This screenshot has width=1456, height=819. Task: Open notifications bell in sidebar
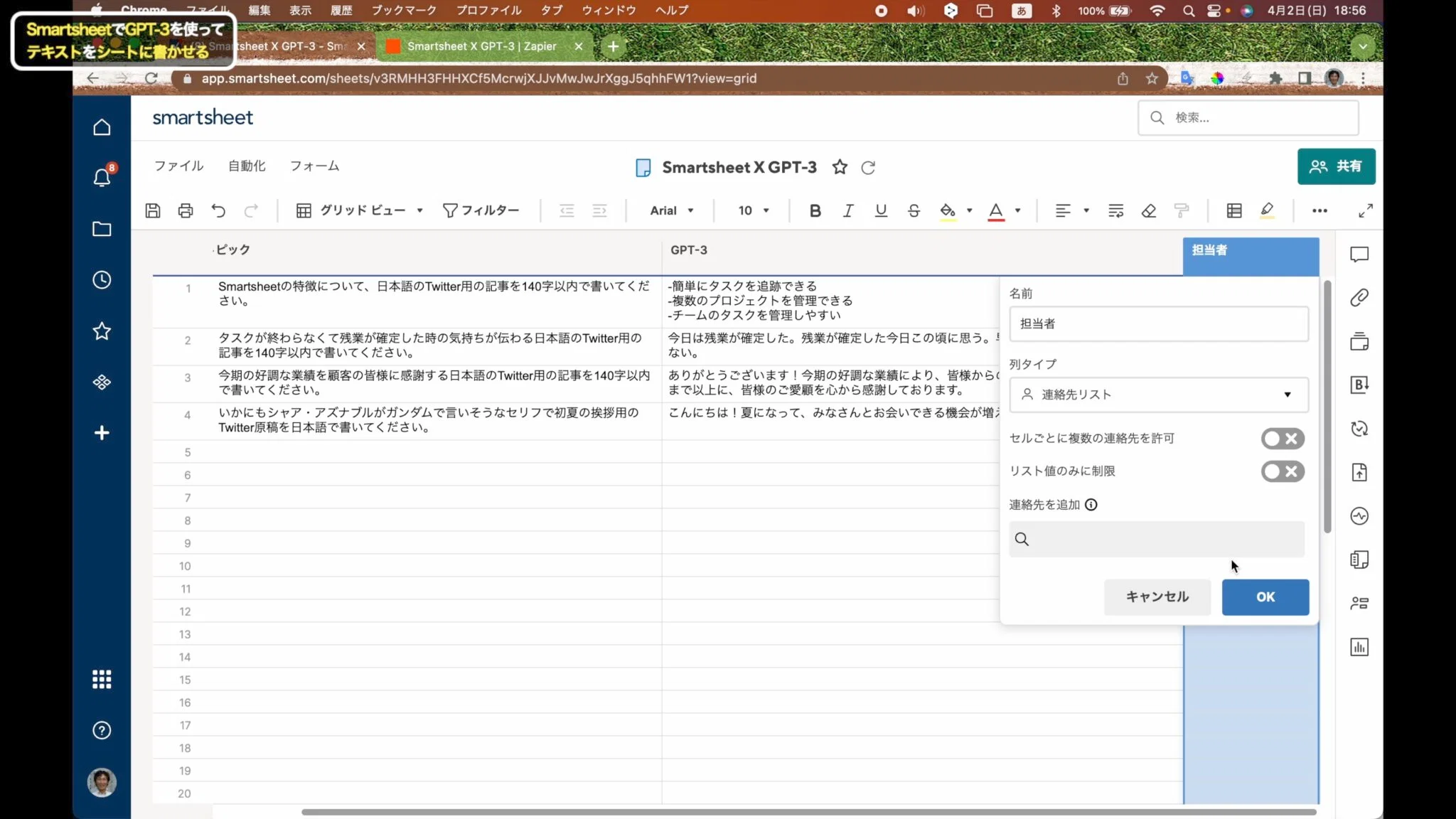tap(102, 177)
